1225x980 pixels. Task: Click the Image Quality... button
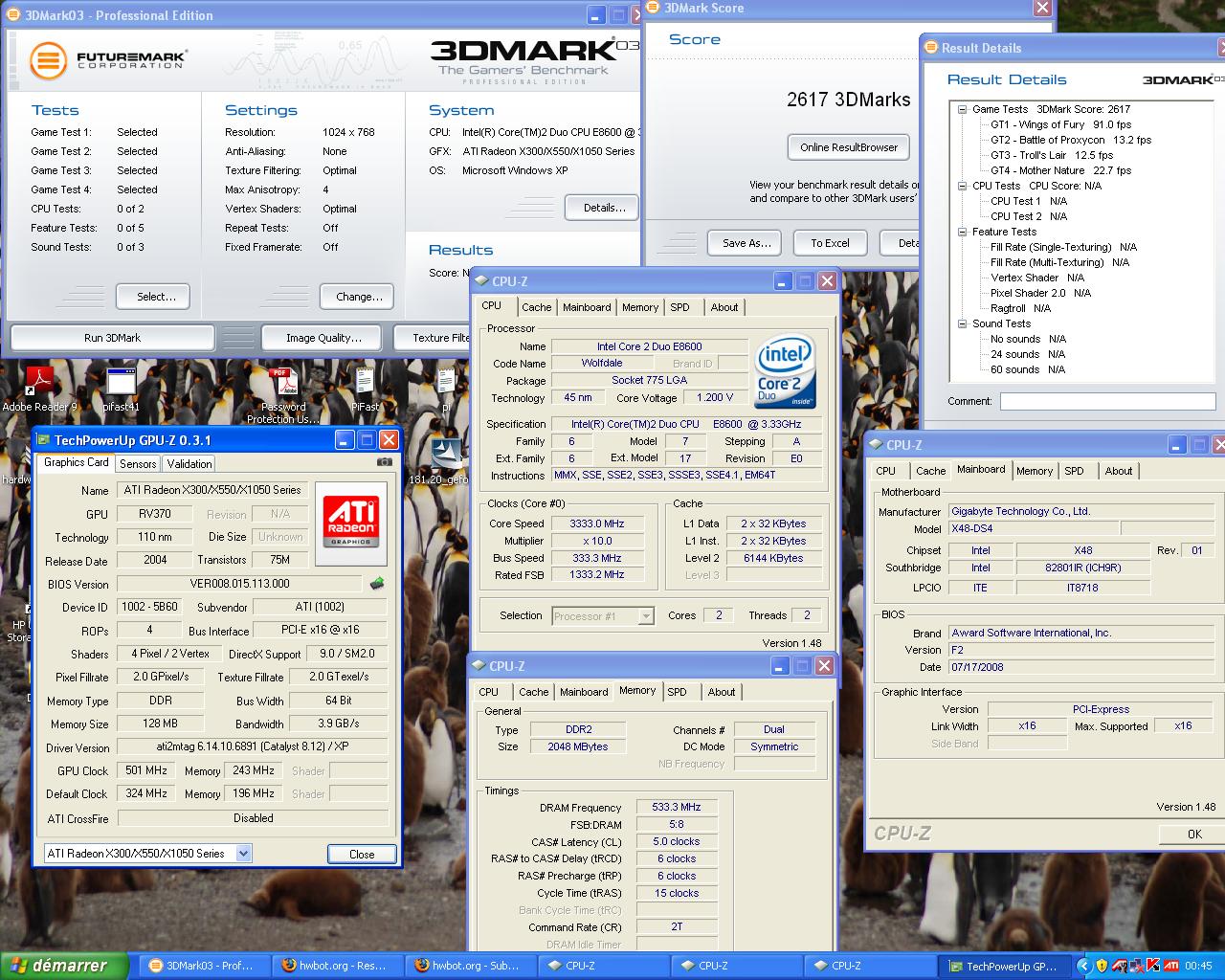point(323,338)
